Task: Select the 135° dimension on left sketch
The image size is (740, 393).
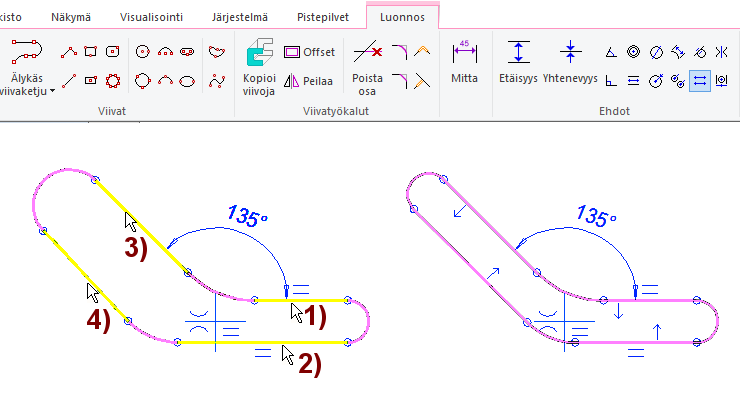Action: [x=247, y=216]
